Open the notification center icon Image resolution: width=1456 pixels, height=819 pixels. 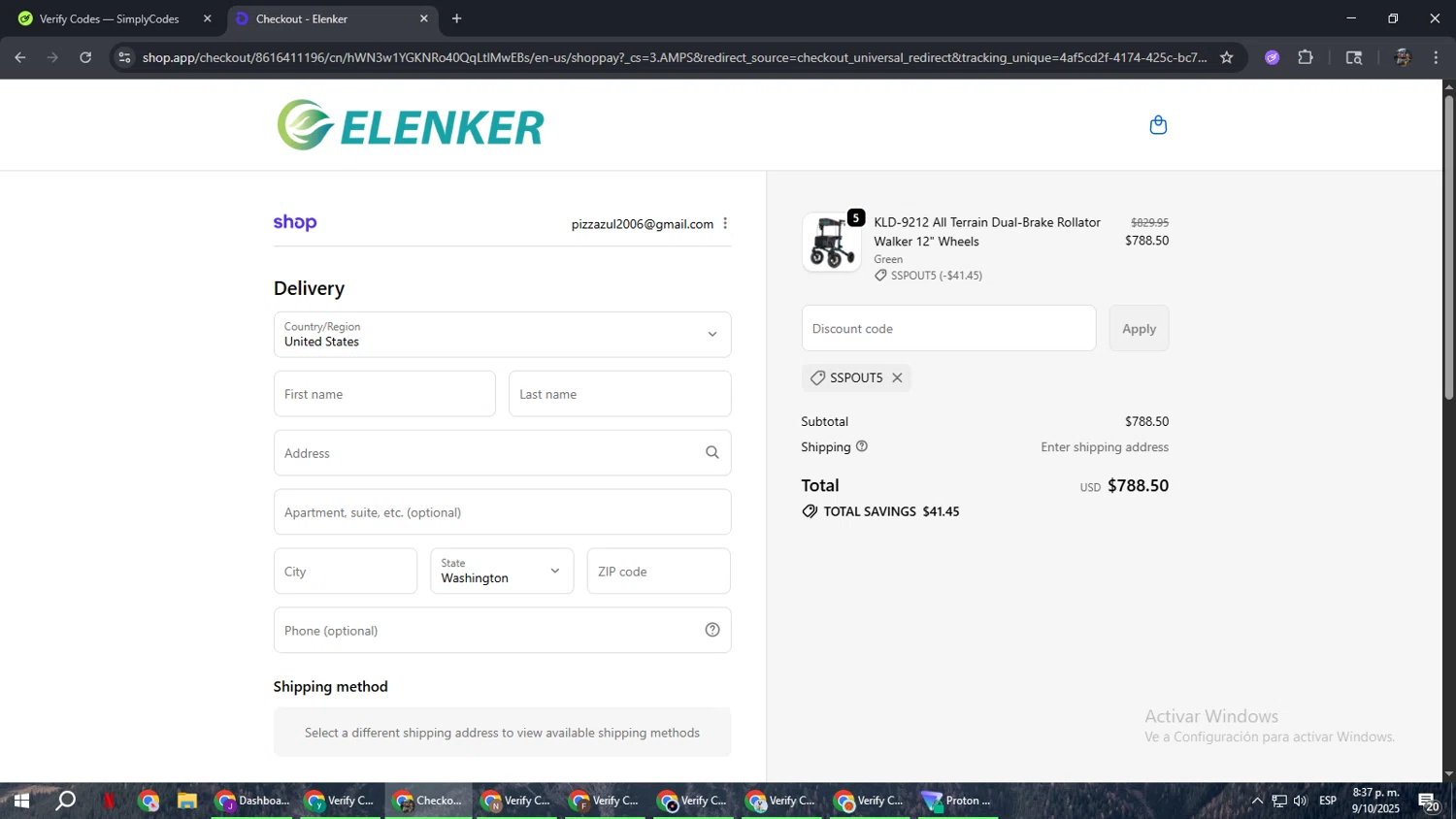tap(1429, 802)
